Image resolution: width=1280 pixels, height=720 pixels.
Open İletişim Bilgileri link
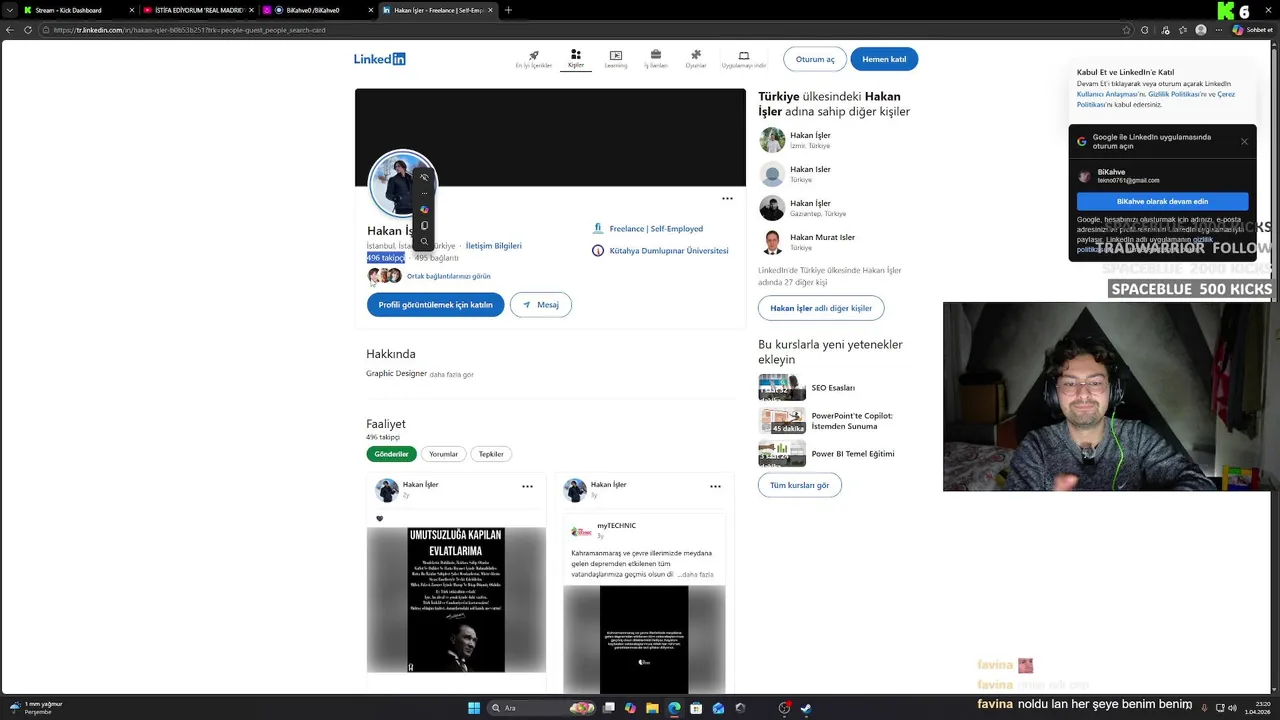(x=493, y=245)
